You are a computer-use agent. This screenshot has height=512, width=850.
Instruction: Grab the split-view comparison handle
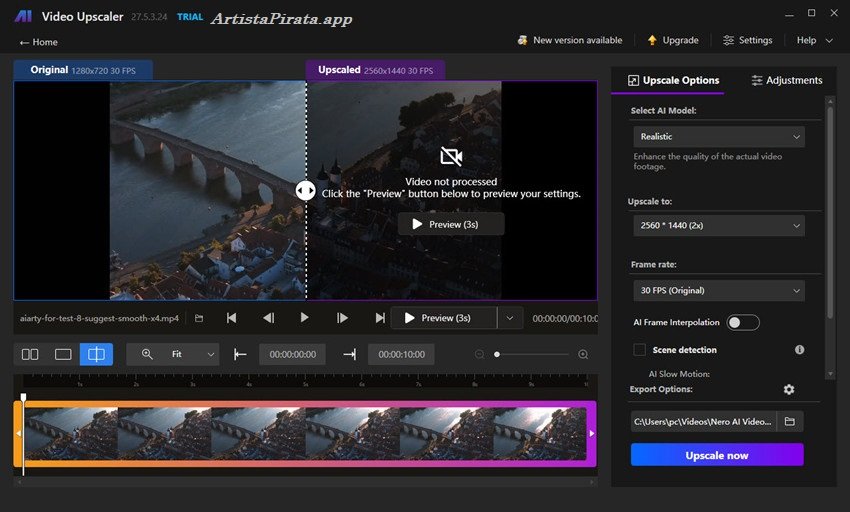(306, 190)
